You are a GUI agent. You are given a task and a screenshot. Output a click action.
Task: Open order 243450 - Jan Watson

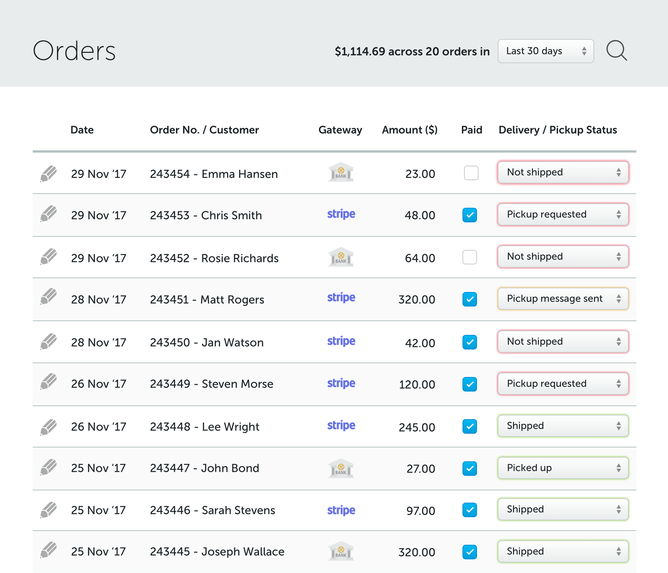pyautogui.click(x=206, y=342)
